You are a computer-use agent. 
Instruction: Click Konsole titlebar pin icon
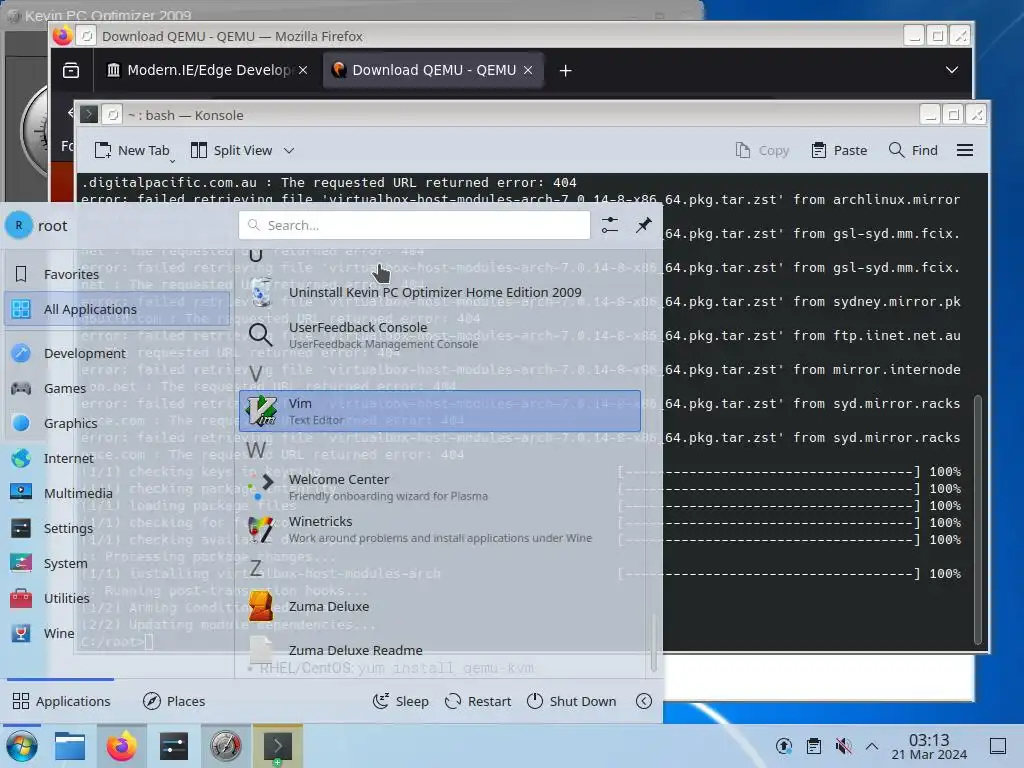tap(112, 115)
